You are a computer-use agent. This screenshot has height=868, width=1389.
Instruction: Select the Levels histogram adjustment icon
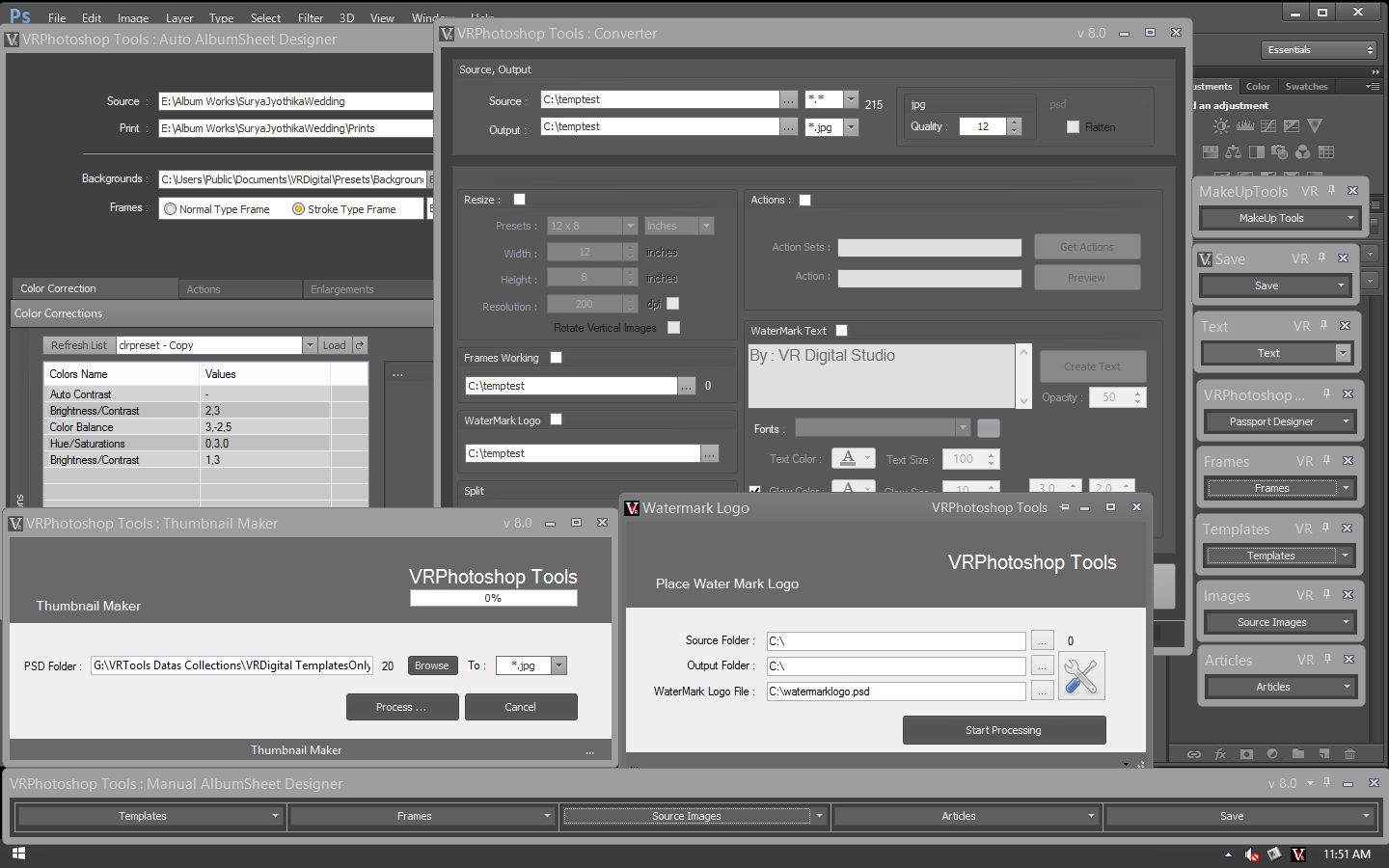(1245, 125)
